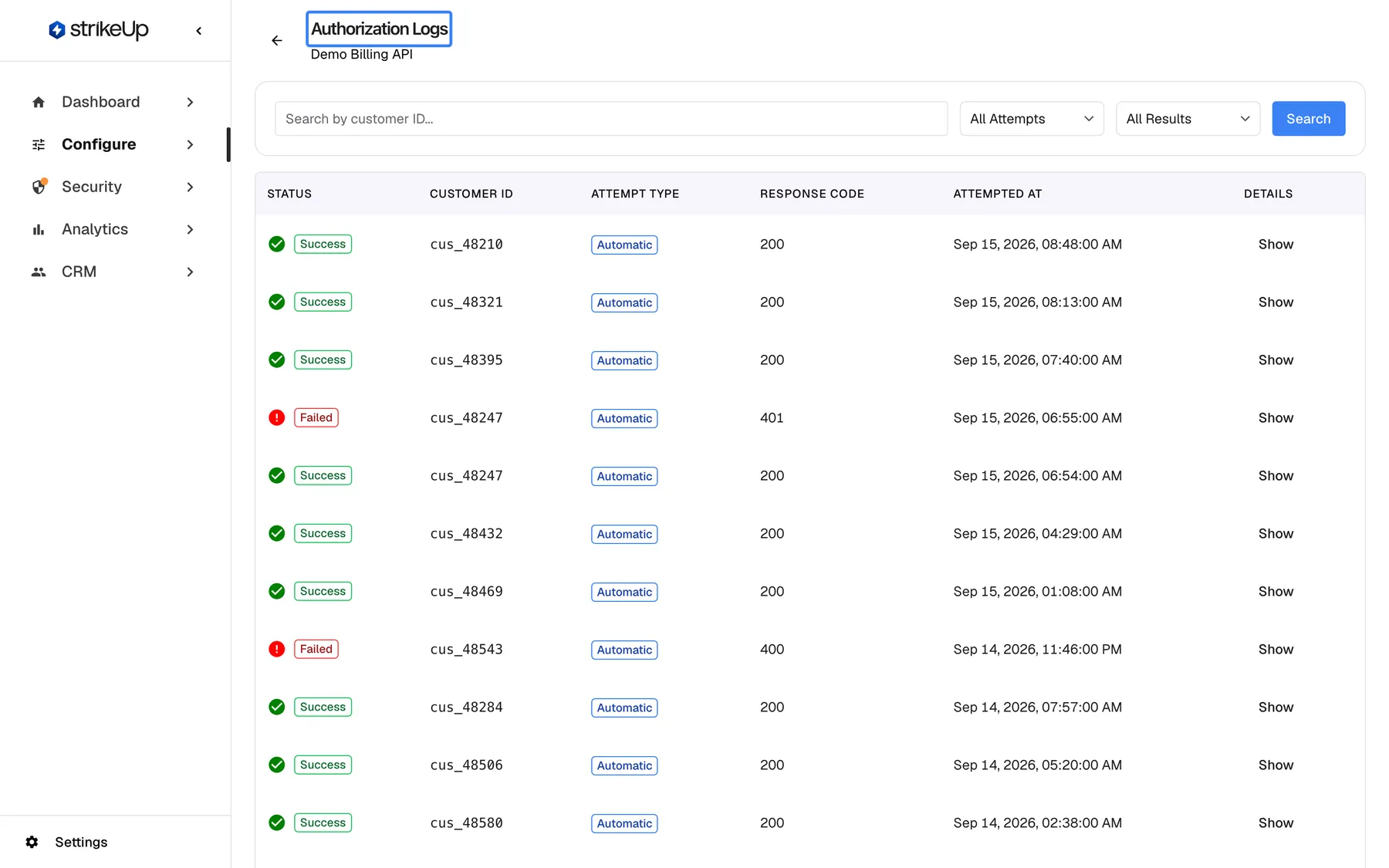Click response code 401

pos(772,417)
